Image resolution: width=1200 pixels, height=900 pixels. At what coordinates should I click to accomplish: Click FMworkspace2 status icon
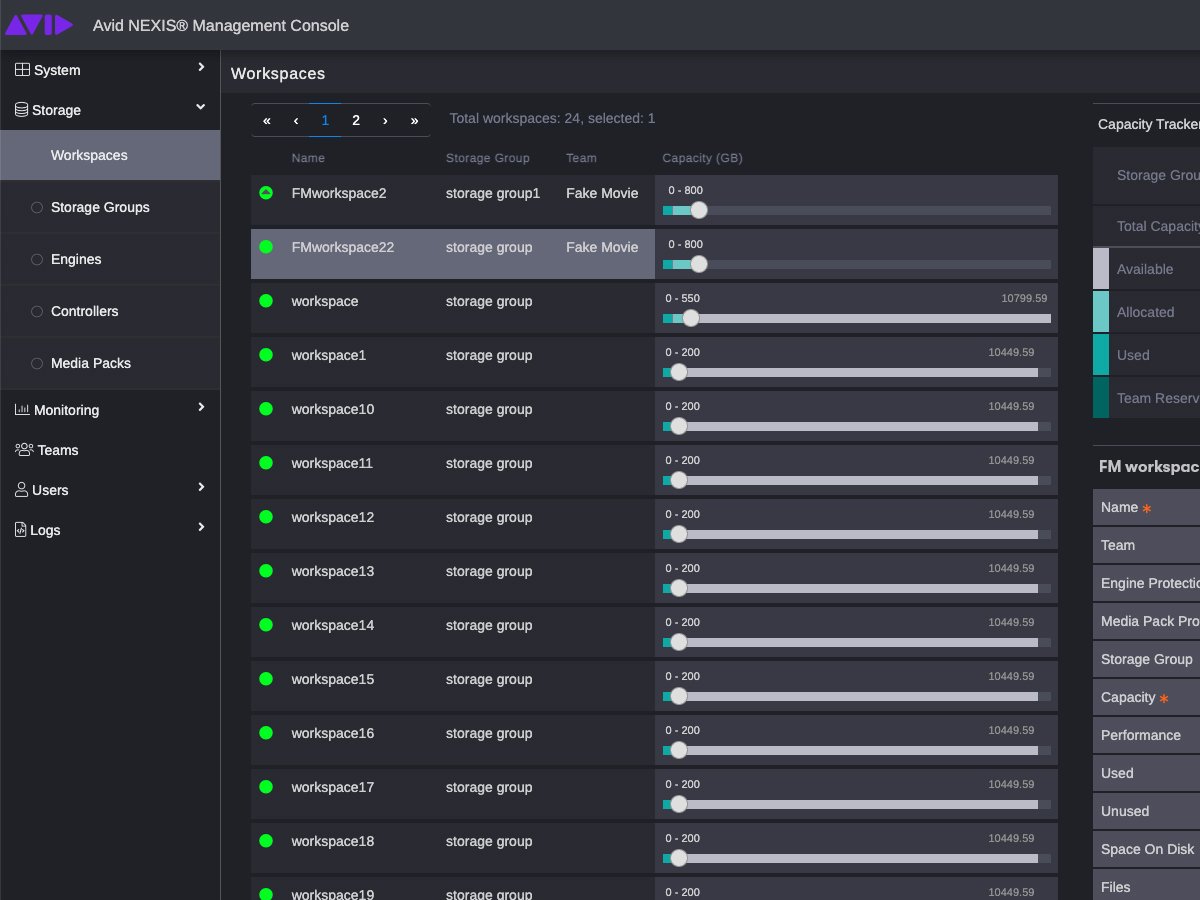click(266, 193)
